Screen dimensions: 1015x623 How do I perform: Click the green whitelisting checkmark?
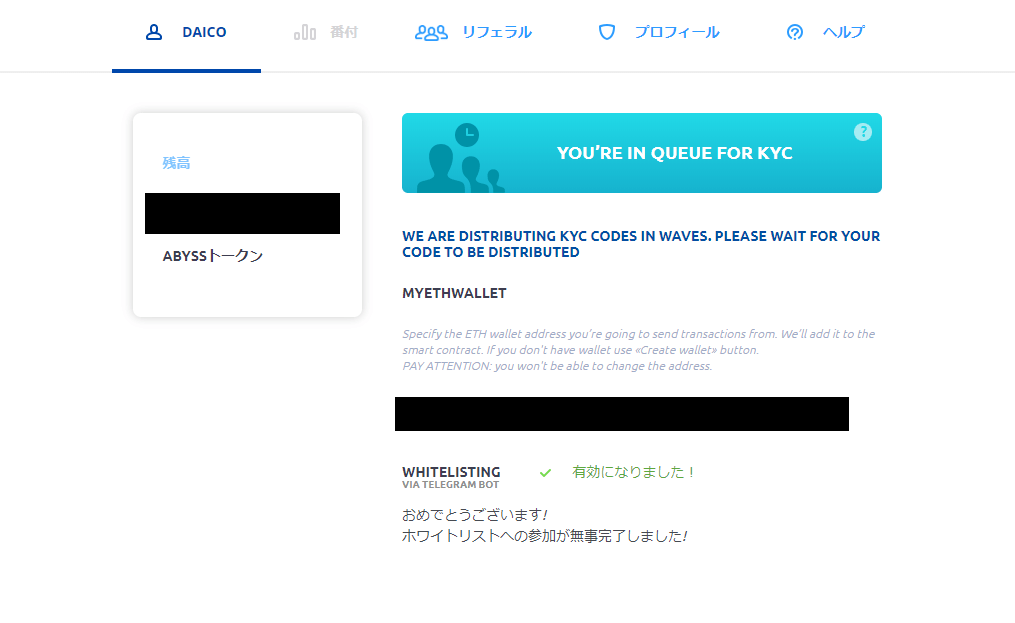point(546,473)
